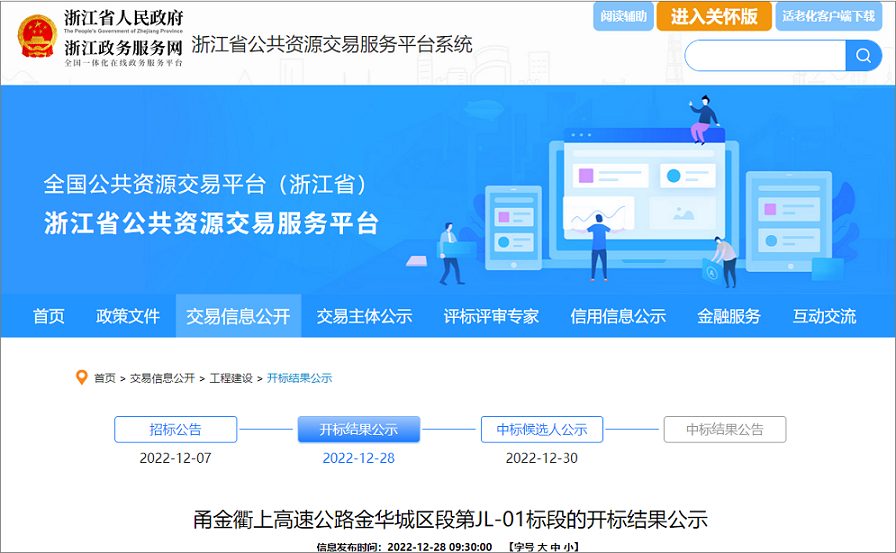The height and width of the screenshot is (553, 896).
Task: Click the national emblem logo
Action: (x=37, y=36)
